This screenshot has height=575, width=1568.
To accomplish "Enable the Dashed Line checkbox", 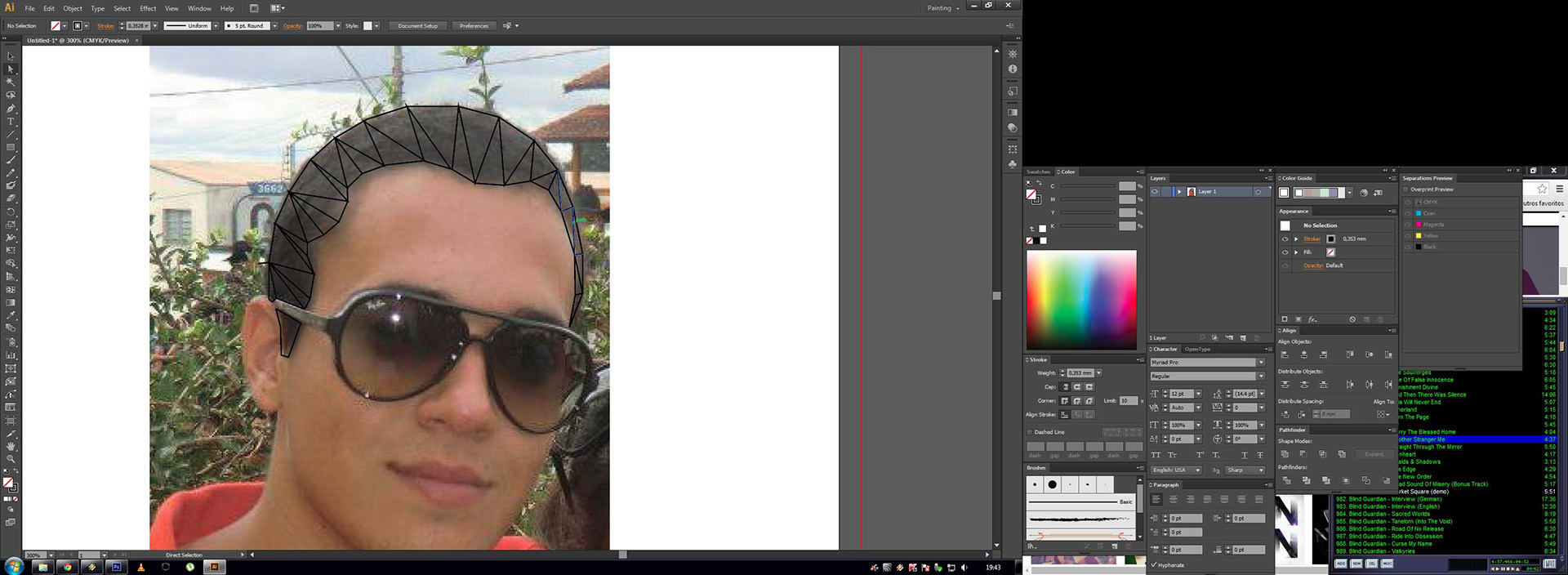I will [1029, 432].
